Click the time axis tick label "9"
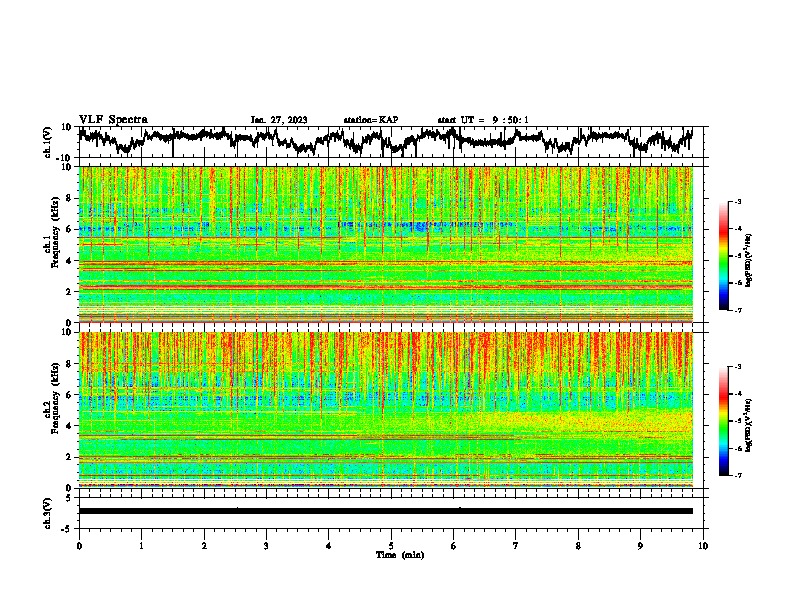The image size is (792, 612). pos(641,546)
